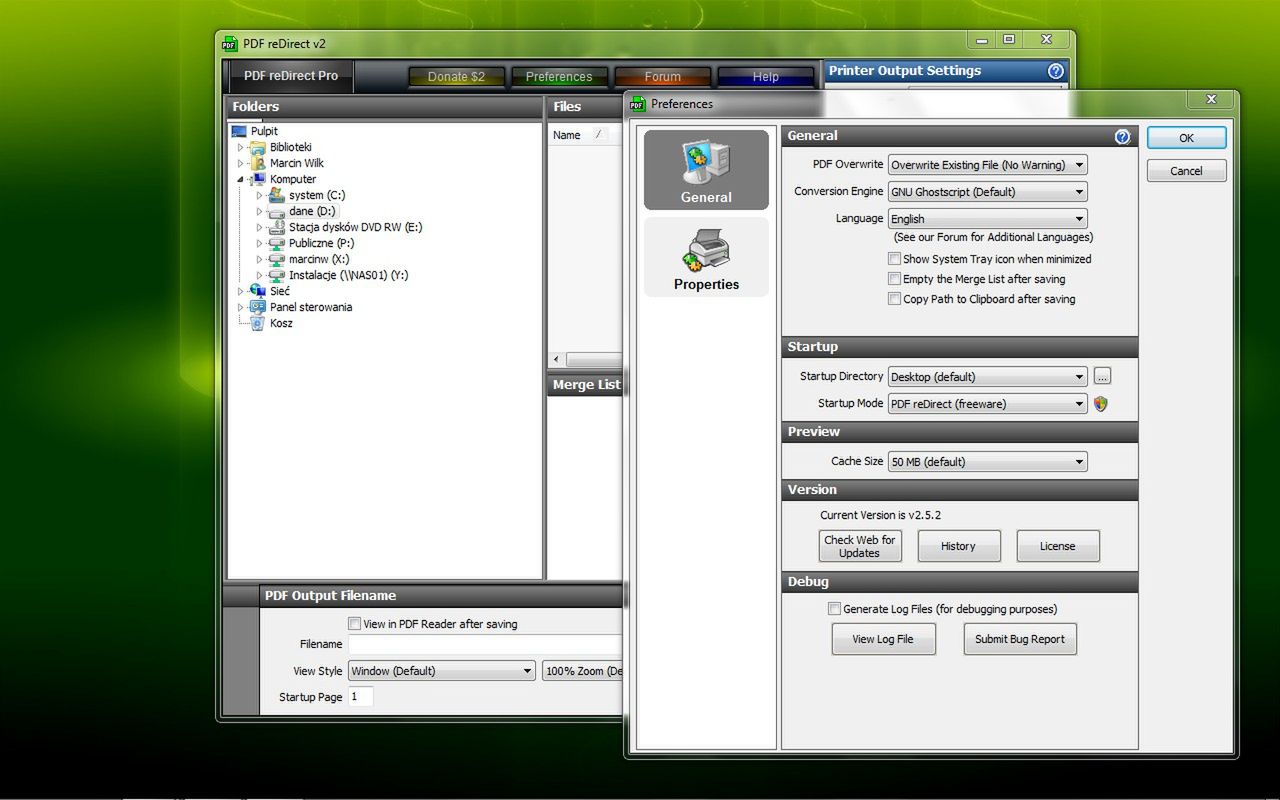Open the Preferences tab in main window
This screenshot has width=1280, height=800.
[x=559, y=77]
